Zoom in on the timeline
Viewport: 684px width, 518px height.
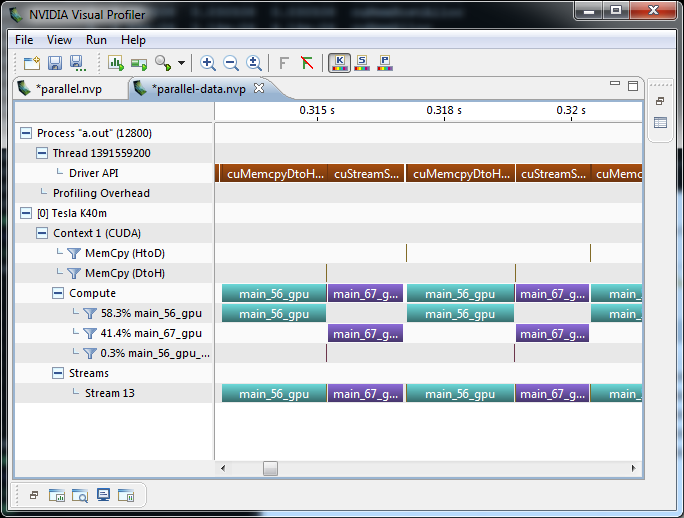pos(208,63)
